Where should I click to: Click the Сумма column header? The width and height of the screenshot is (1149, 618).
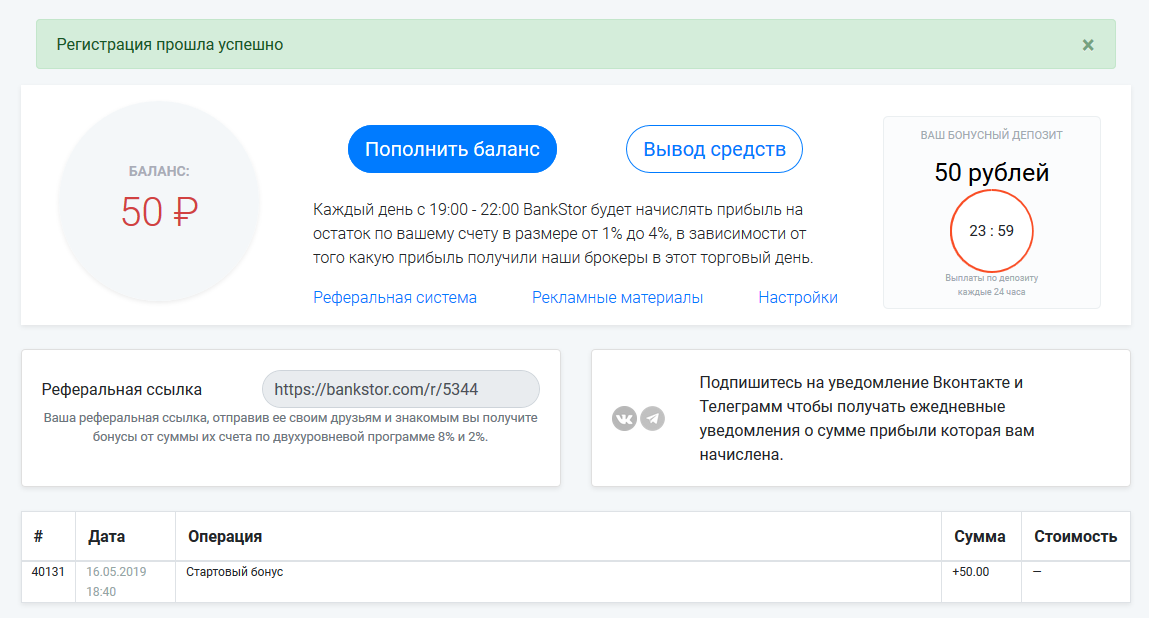(x=980, y=537)
